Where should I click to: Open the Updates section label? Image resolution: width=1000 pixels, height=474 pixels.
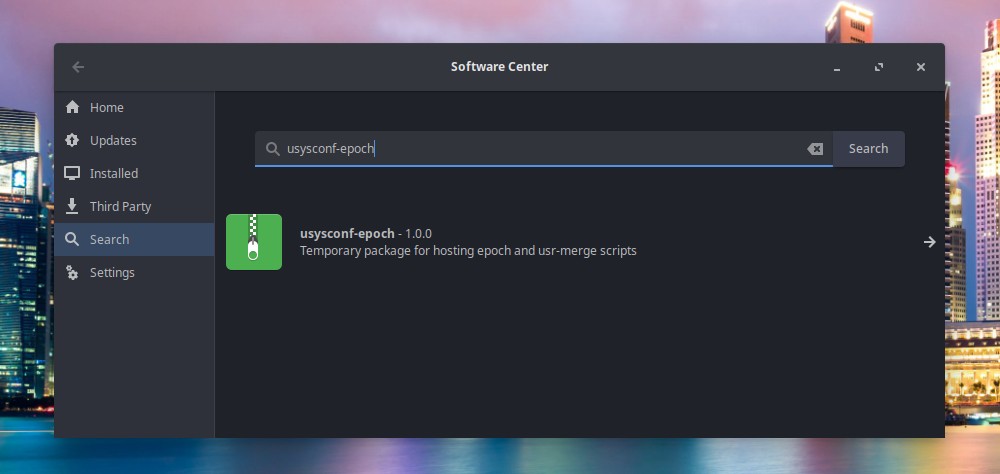(x=113, y=141)
